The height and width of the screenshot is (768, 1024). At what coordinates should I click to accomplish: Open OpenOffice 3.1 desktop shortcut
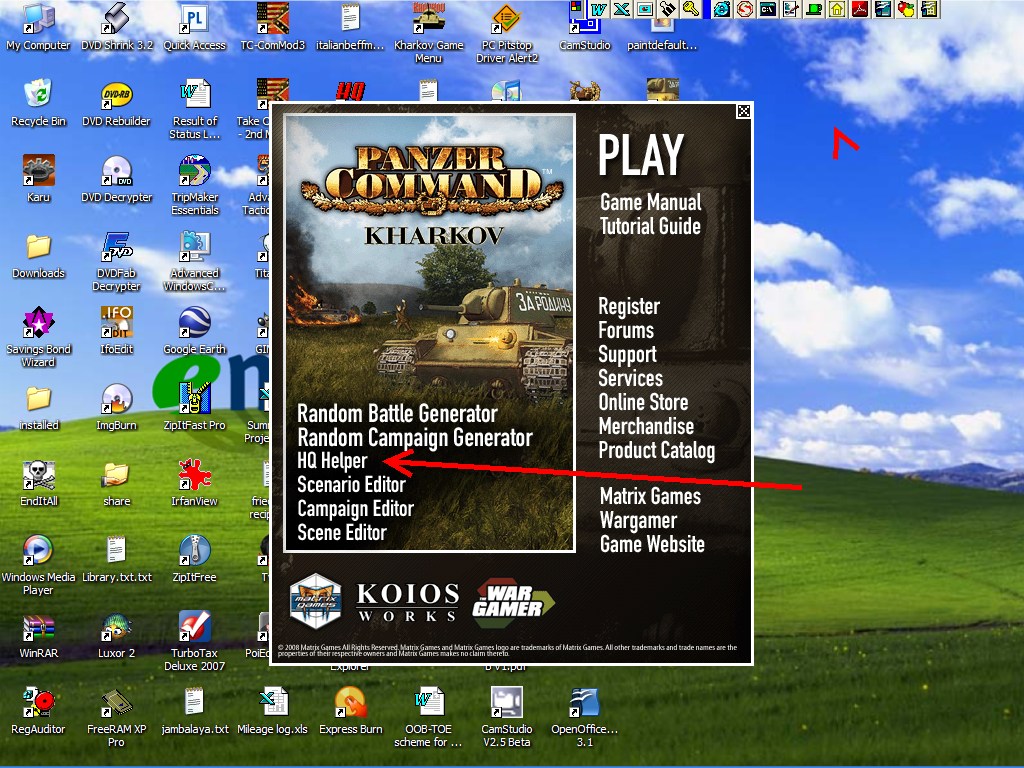click(x=584, y=717)
